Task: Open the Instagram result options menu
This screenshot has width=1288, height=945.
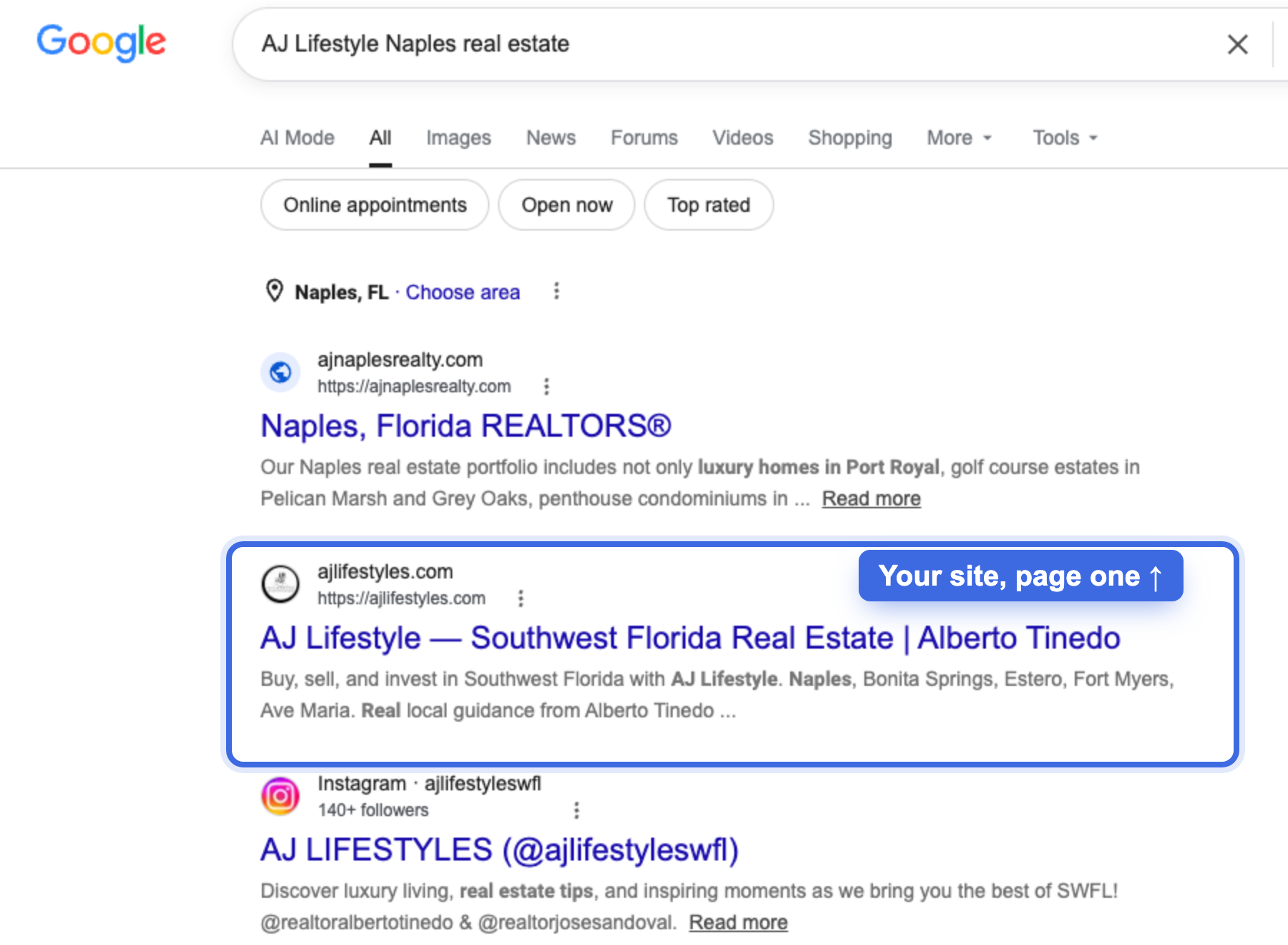Action: 577,810
